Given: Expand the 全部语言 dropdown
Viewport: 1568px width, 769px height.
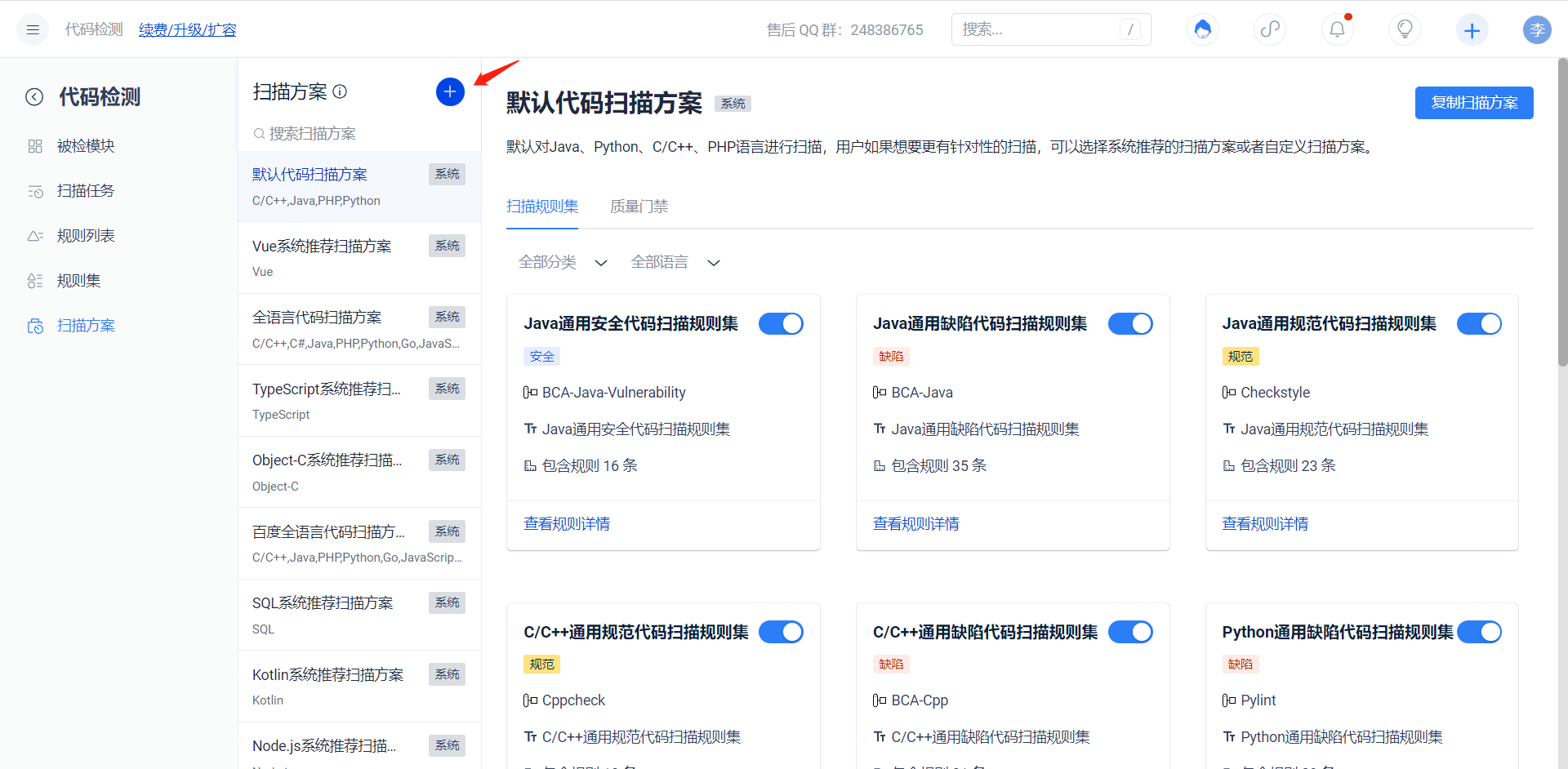Looking at the screenshot, I should point(675,262).
